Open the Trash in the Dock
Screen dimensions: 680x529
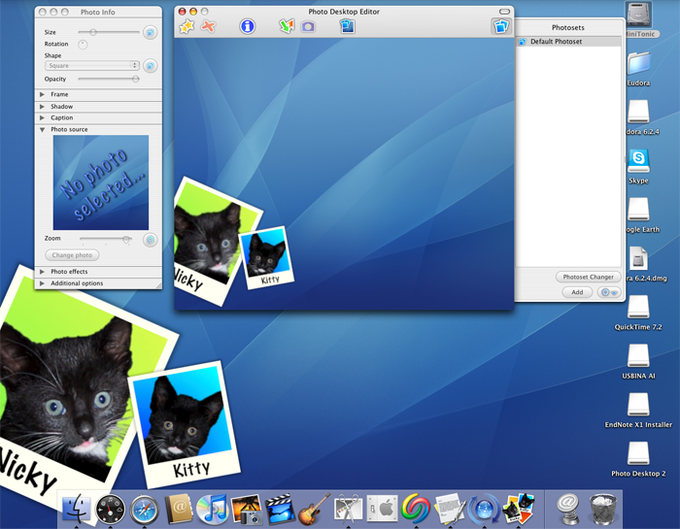tap(603, 508)
